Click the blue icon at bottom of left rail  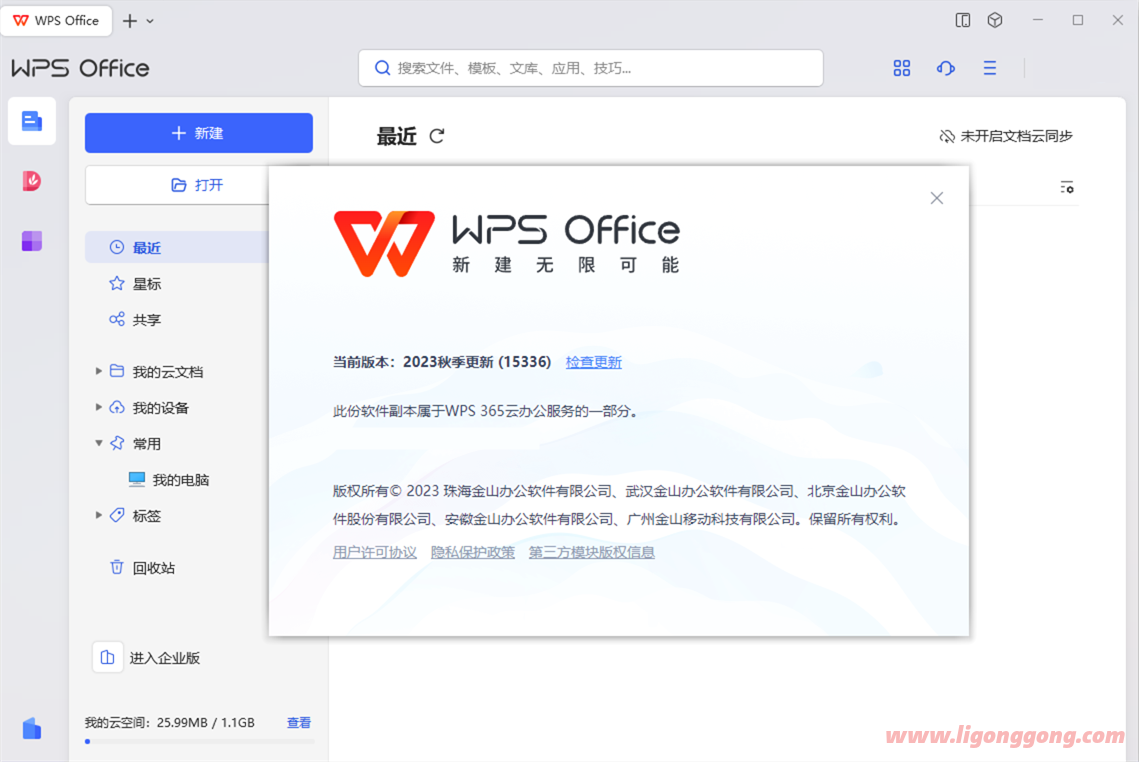coord(31,728)
